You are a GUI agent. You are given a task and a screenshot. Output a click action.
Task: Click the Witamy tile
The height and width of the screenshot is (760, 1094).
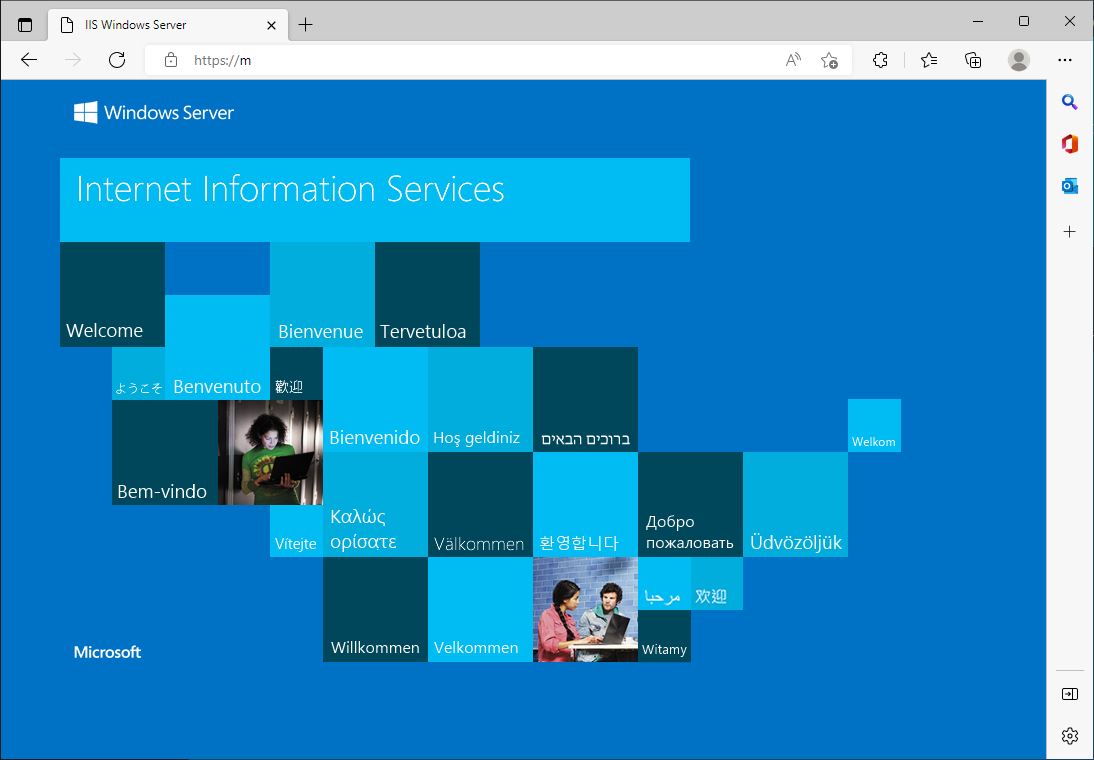pyautogui.click(x=664, y=636)
